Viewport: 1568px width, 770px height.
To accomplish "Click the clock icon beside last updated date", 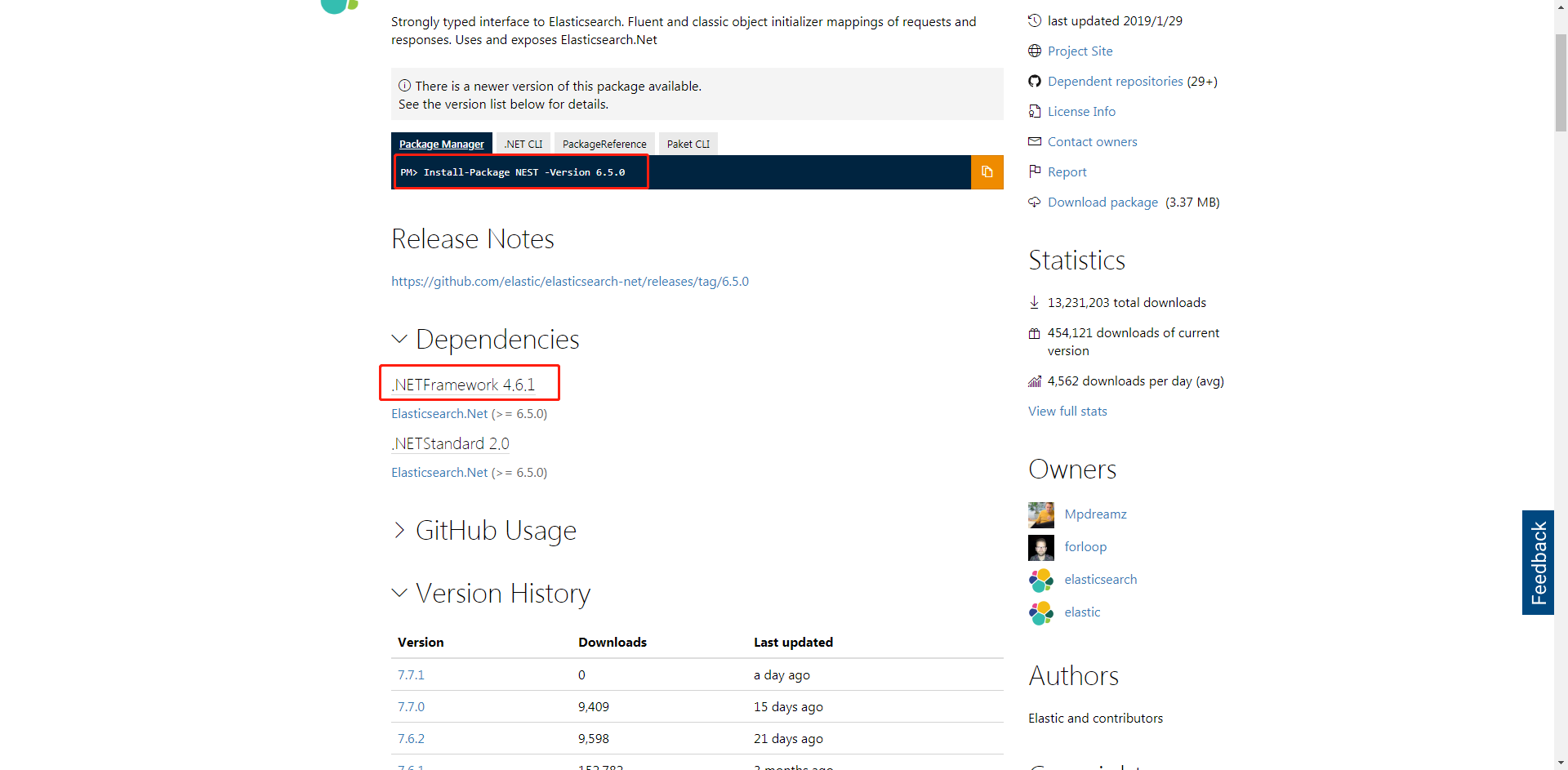I will tap(1035, 20).
